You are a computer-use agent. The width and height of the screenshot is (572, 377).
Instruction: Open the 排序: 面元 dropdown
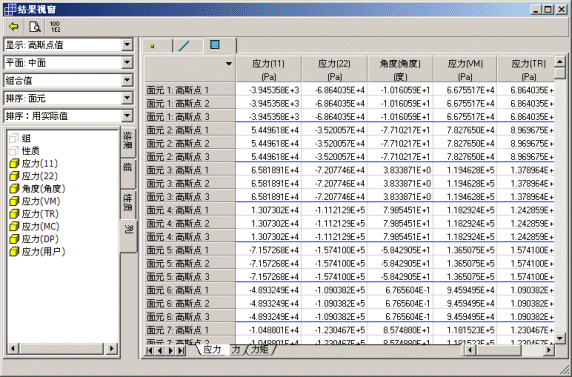127,98
